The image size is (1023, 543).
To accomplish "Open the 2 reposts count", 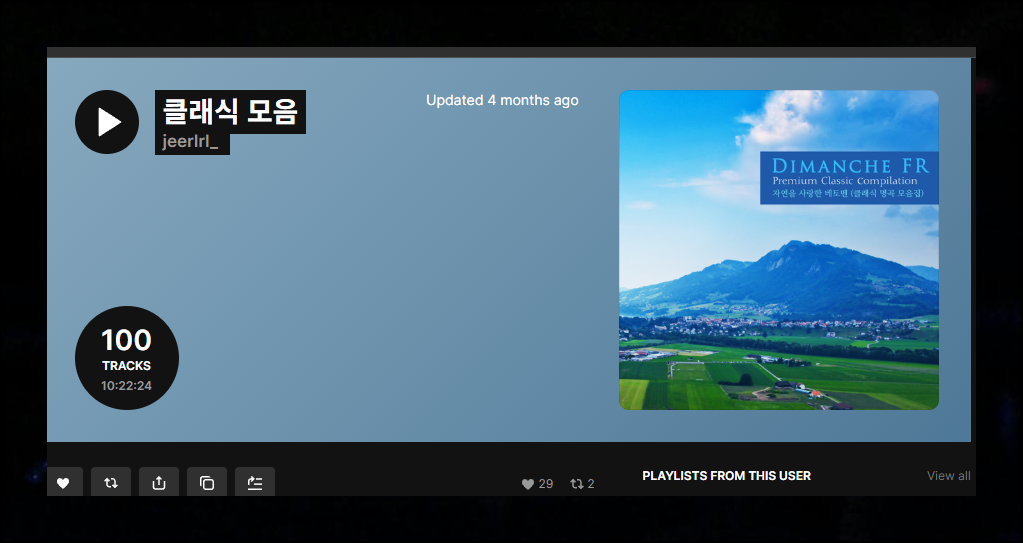I will click(x=583, y=484).
